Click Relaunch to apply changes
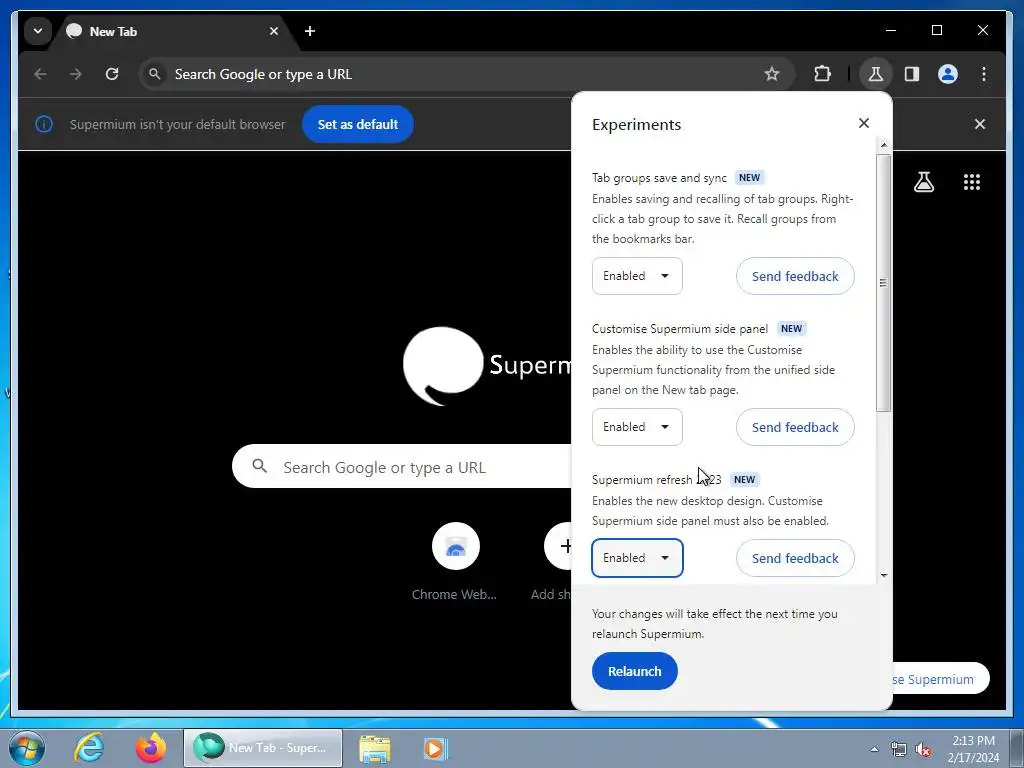Viewport: 1024px width, 768px height. click(634, 671)
